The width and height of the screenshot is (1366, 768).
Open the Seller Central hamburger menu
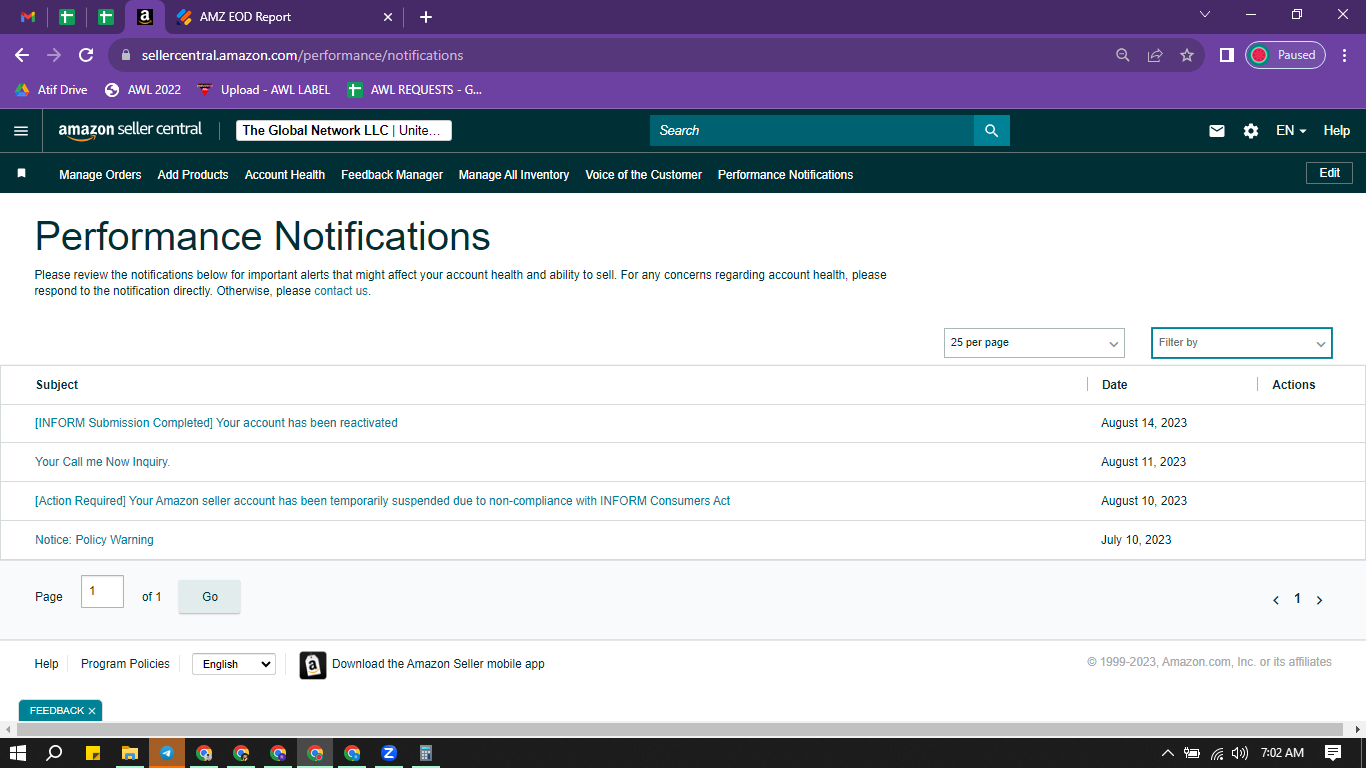(21, 130)
